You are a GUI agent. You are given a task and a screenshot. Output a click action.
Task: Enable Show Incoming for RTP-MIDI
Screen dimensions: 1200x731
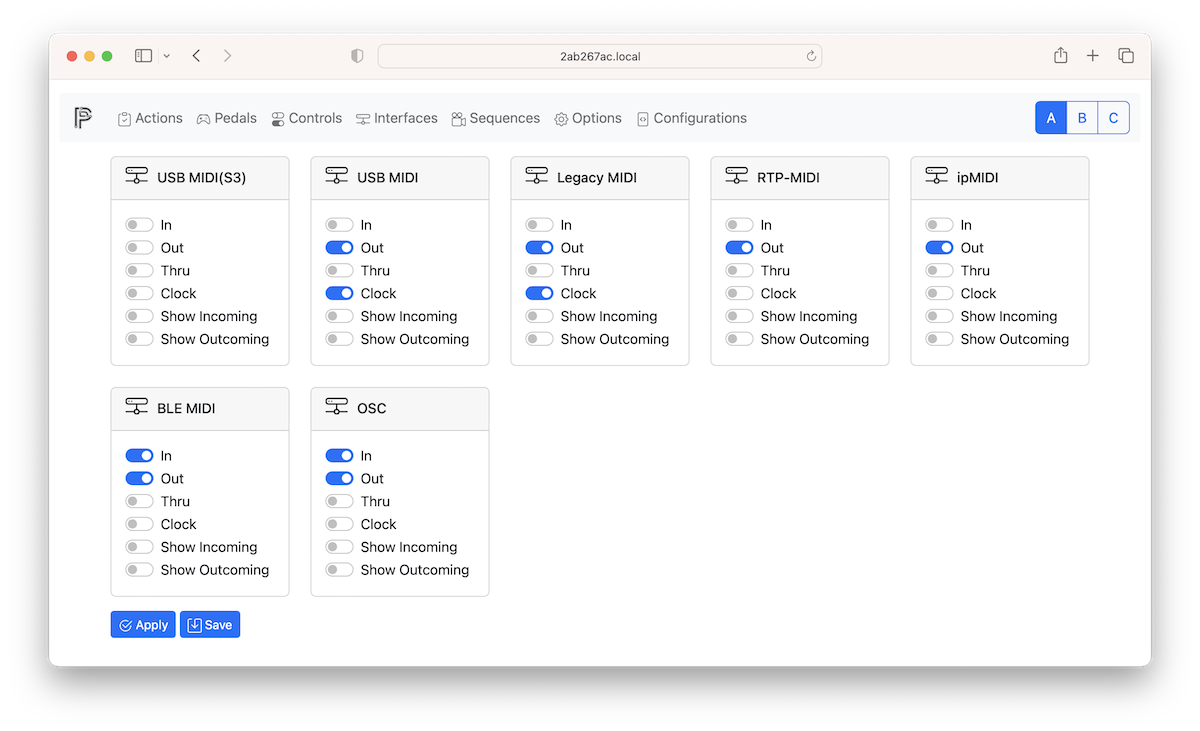(x=739, y=317)
